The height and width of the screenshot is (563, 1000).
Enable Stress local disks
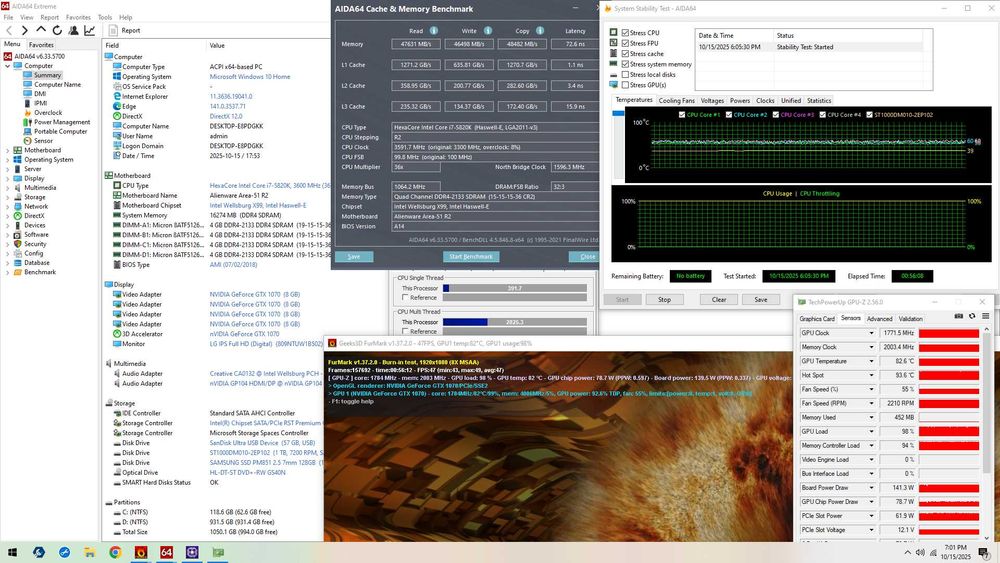pyautogui.click(x=626, y=75)
